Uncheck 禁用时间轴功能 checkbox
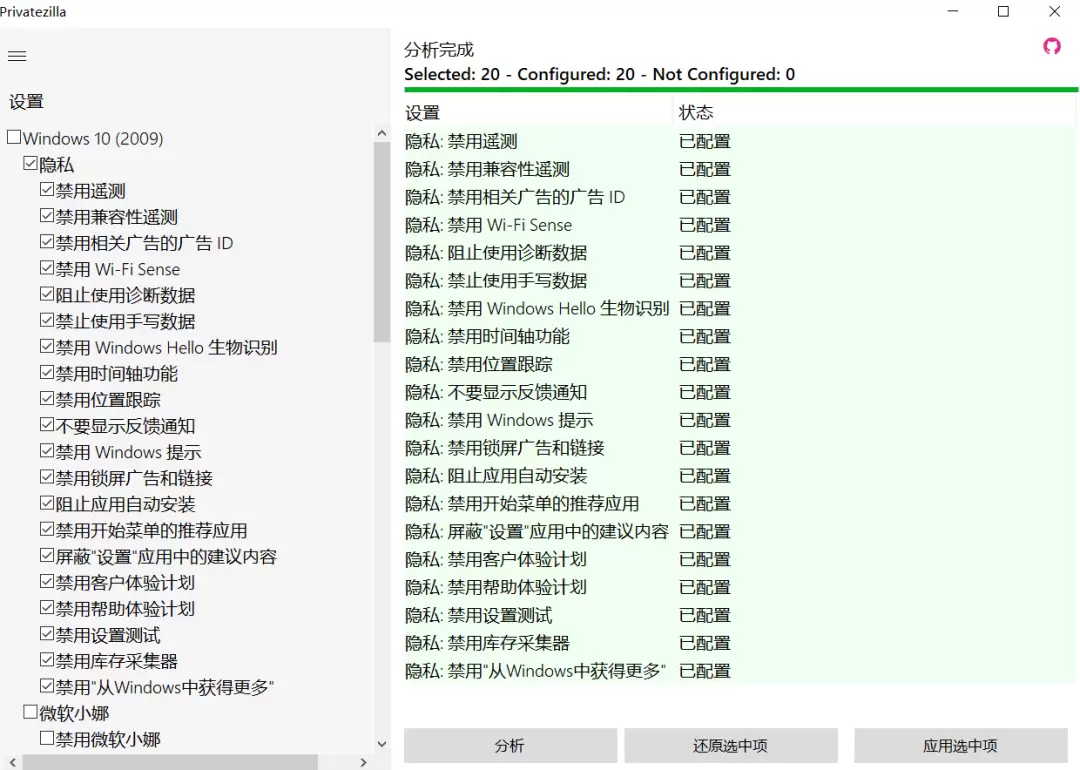Image resolution: width=1080 pixels, height=770 pixels. (47, 373)
